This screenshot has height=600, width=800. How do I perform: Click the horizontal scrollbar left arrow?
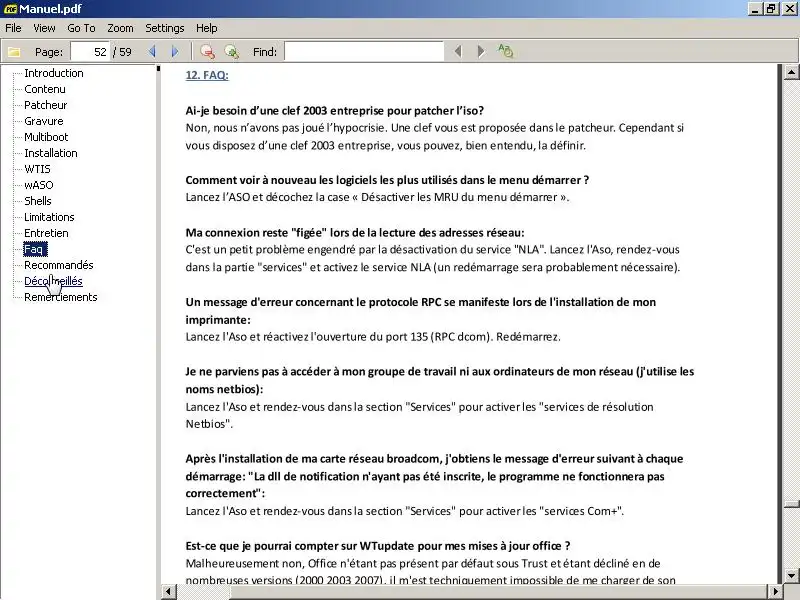[169, 592]
